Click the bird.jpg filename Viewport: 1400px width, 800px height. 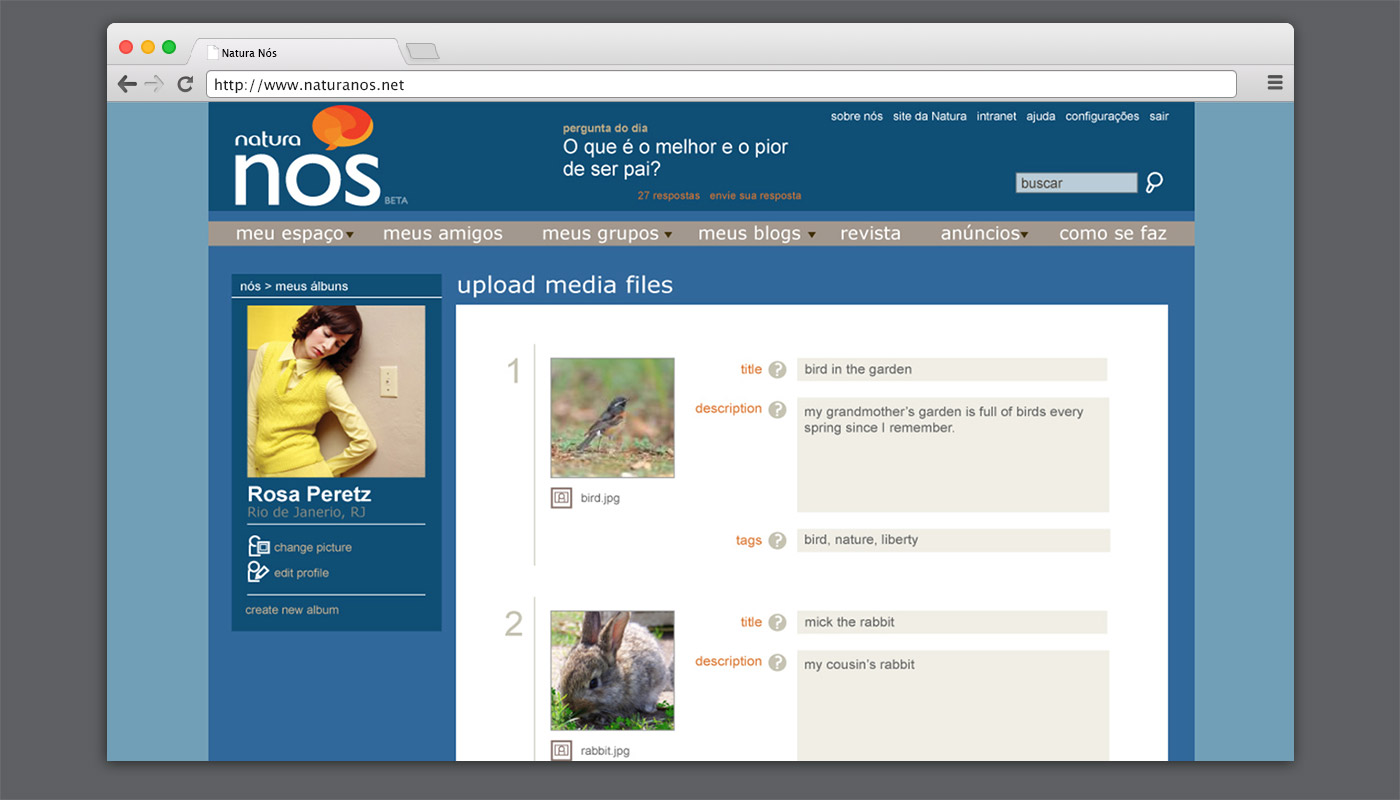(600, 498)
